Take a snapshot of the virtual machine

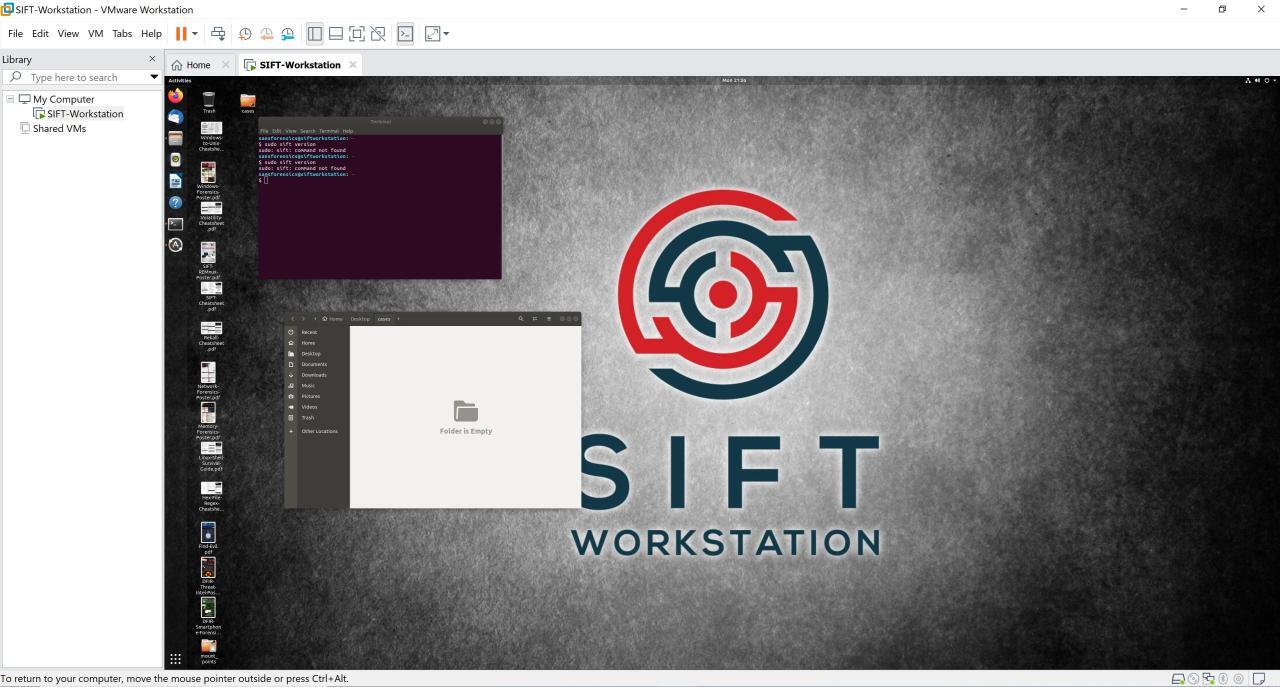point(246,33)
